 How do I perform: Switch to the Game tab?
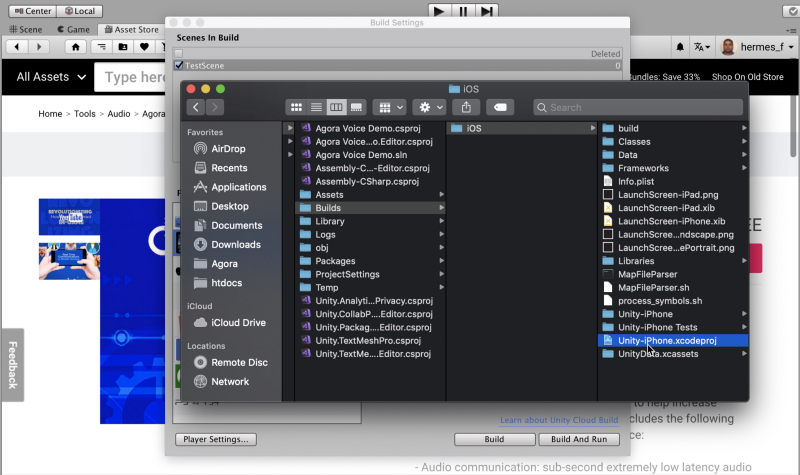[x=73, y=30]
